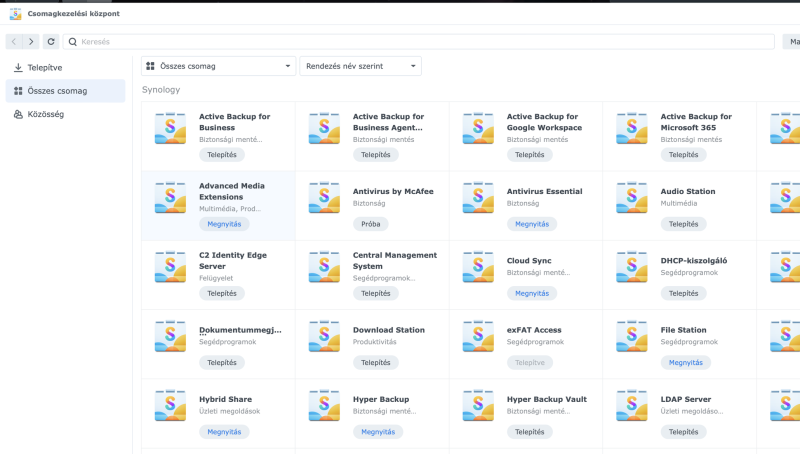
Task: Click the Synology section heading
Action: pos(161,90)
